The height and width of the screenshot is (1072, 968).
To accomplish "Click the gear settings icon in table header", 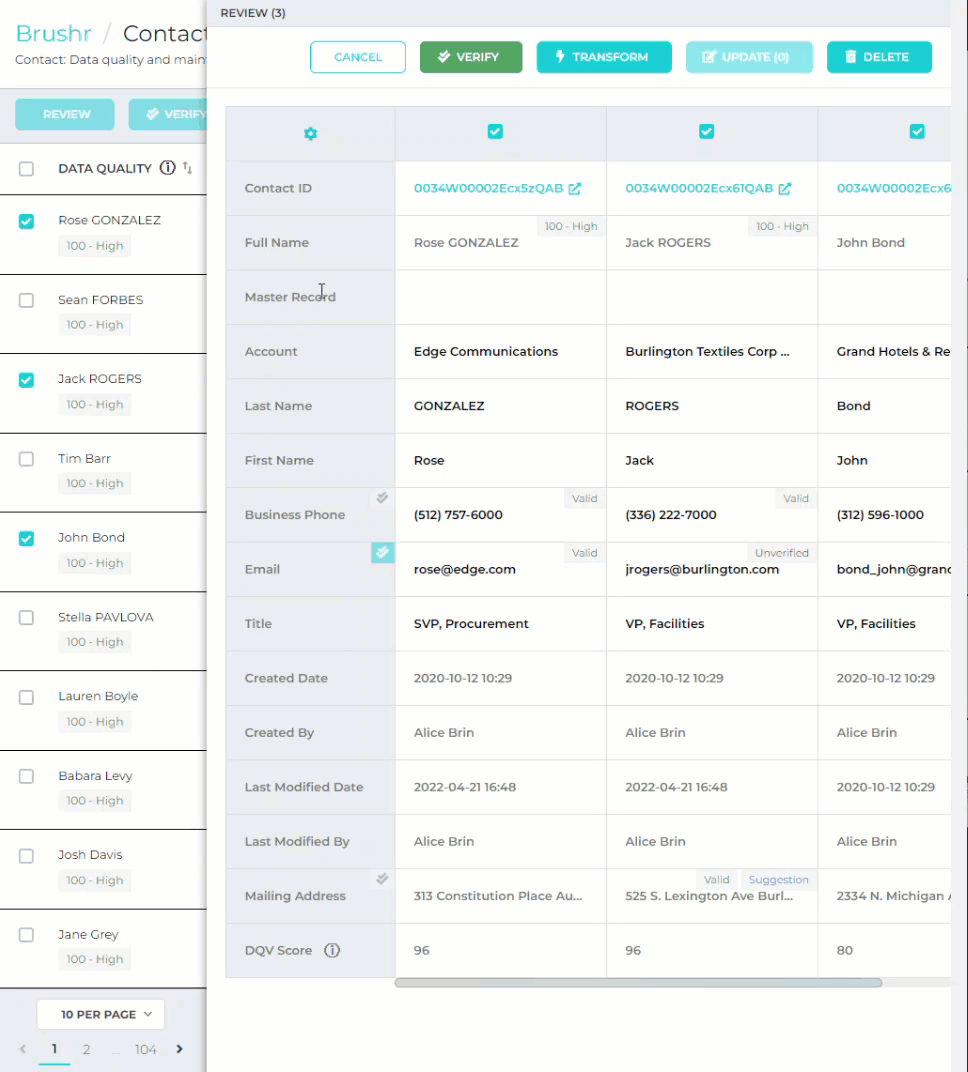I will point(310,134).
